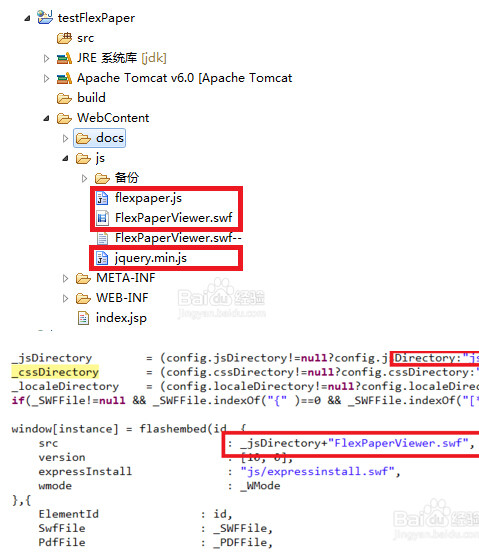Click the FlexPaperViewer.swf file icon
Image resolution: width=479 pixels, height=555 pixels.
pyautogui.click(x=102, y=218)
